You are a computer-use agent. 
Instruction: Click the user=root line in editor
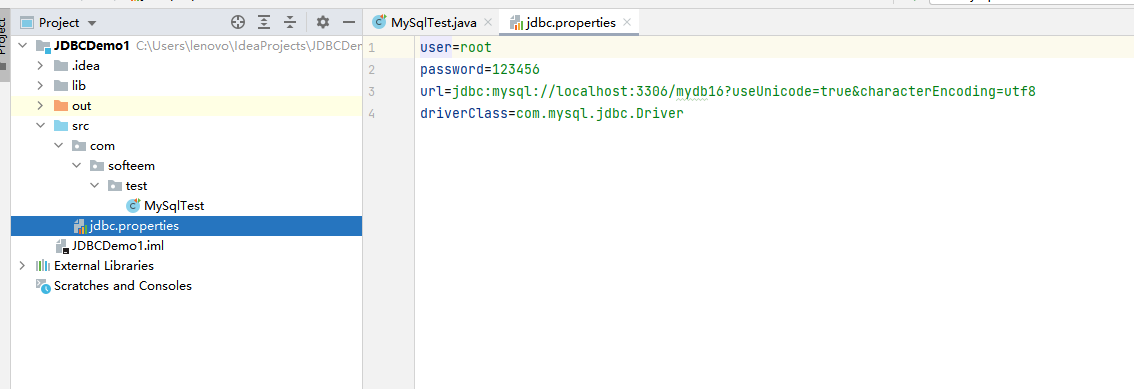pos(456,48)
